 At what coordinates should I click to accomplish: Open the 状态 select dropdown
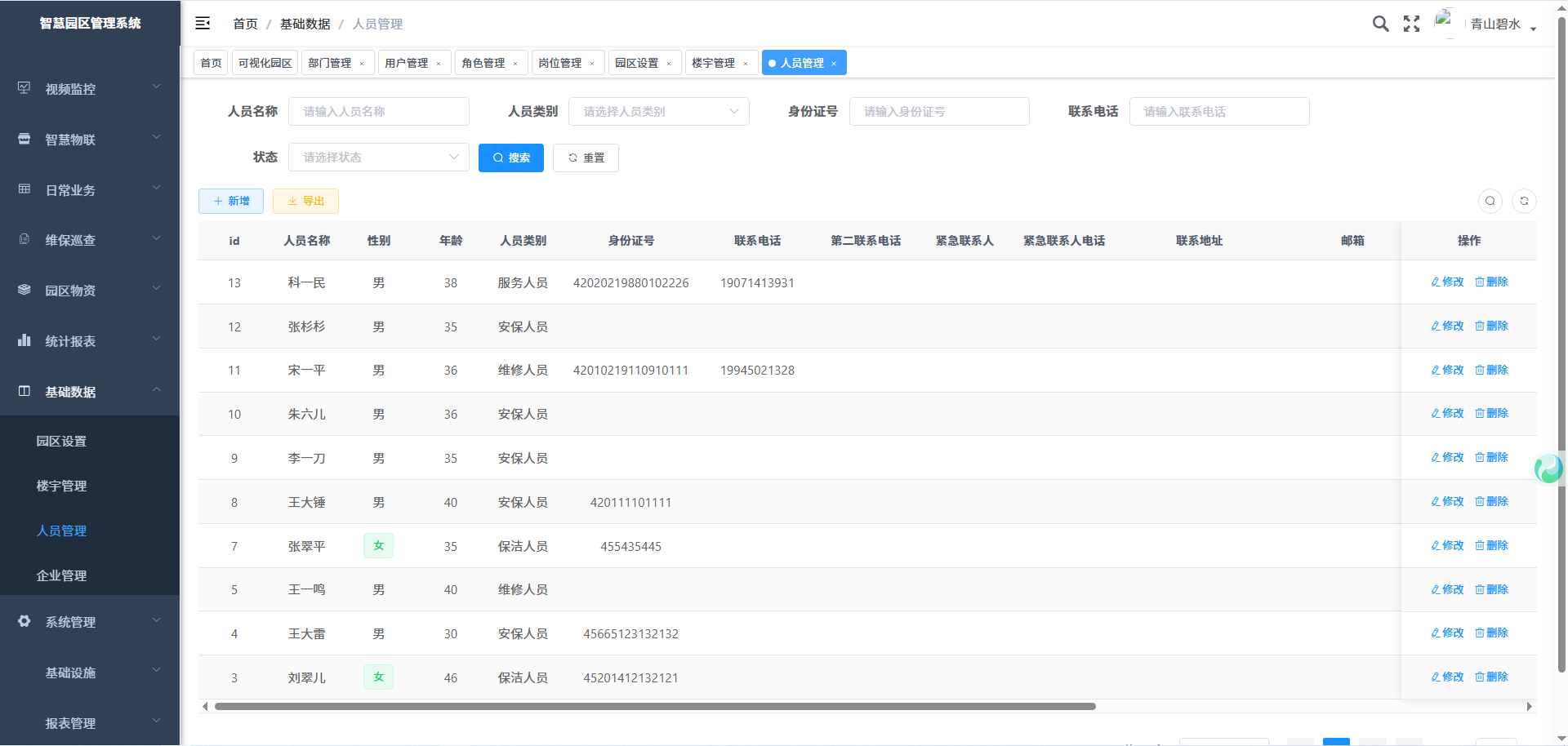tap(378, 158)
